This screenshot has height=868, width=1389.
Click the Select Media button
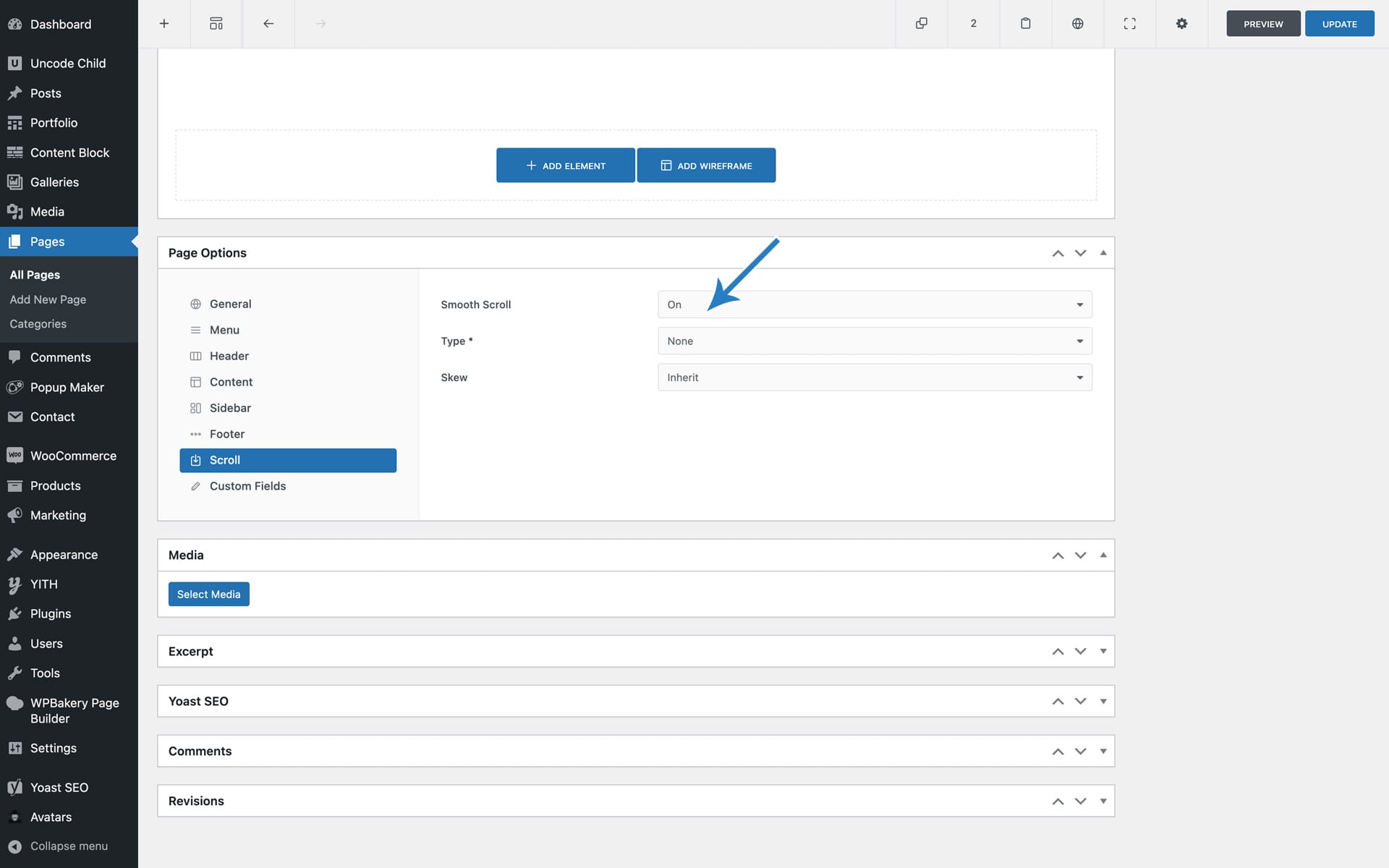click(208, 594)
